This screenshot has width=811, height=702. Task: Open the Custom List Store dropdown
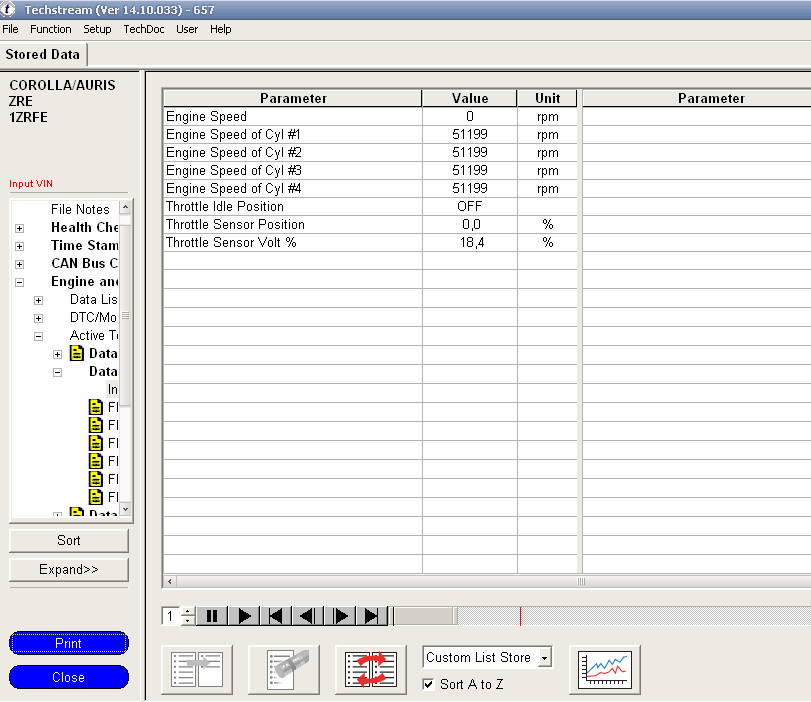coord(545,657)
